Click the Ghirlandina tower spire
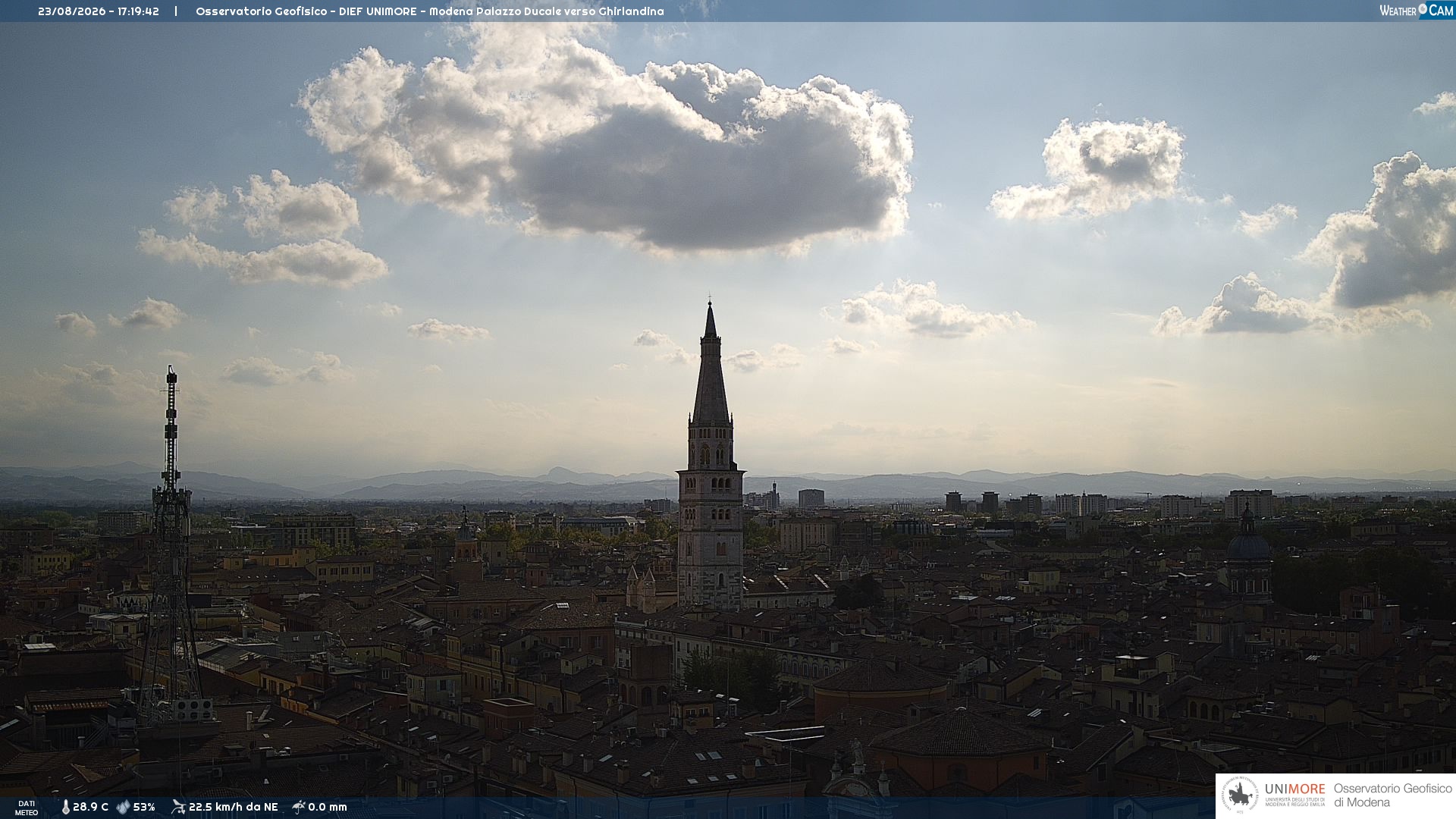The image size is (1456, 819). 711,364
